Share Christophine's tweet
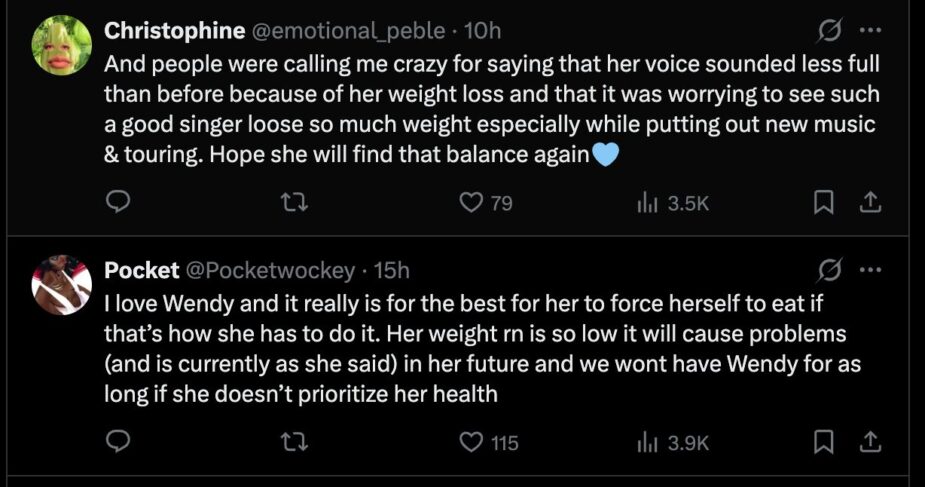This screenshot has width=925, height=487. click(x=871, y=203)
